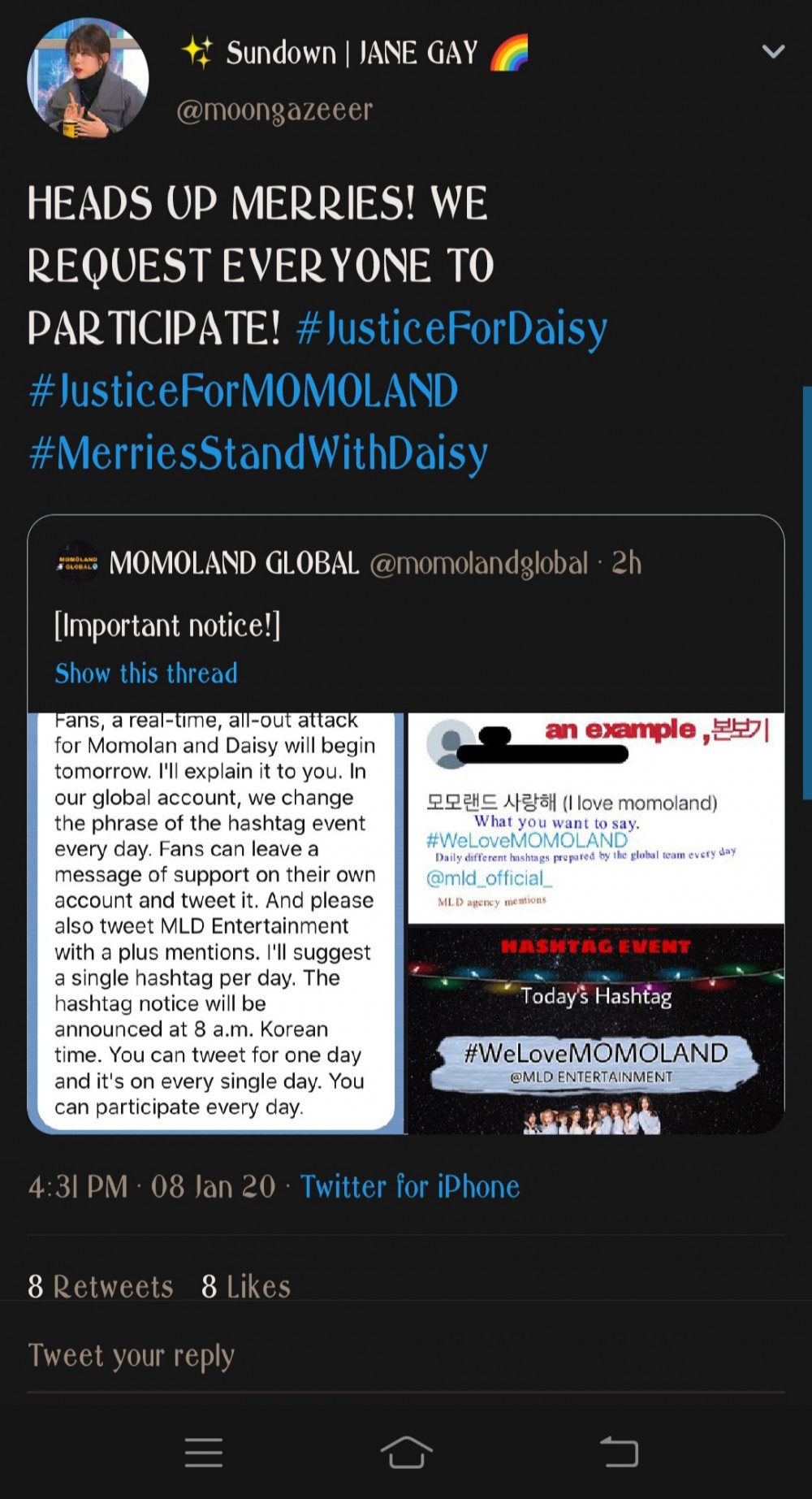Image resolution: width=812 pixels, height=1499 pixels.
Task: Open the example tweet image
Action: tap(596, 818)
